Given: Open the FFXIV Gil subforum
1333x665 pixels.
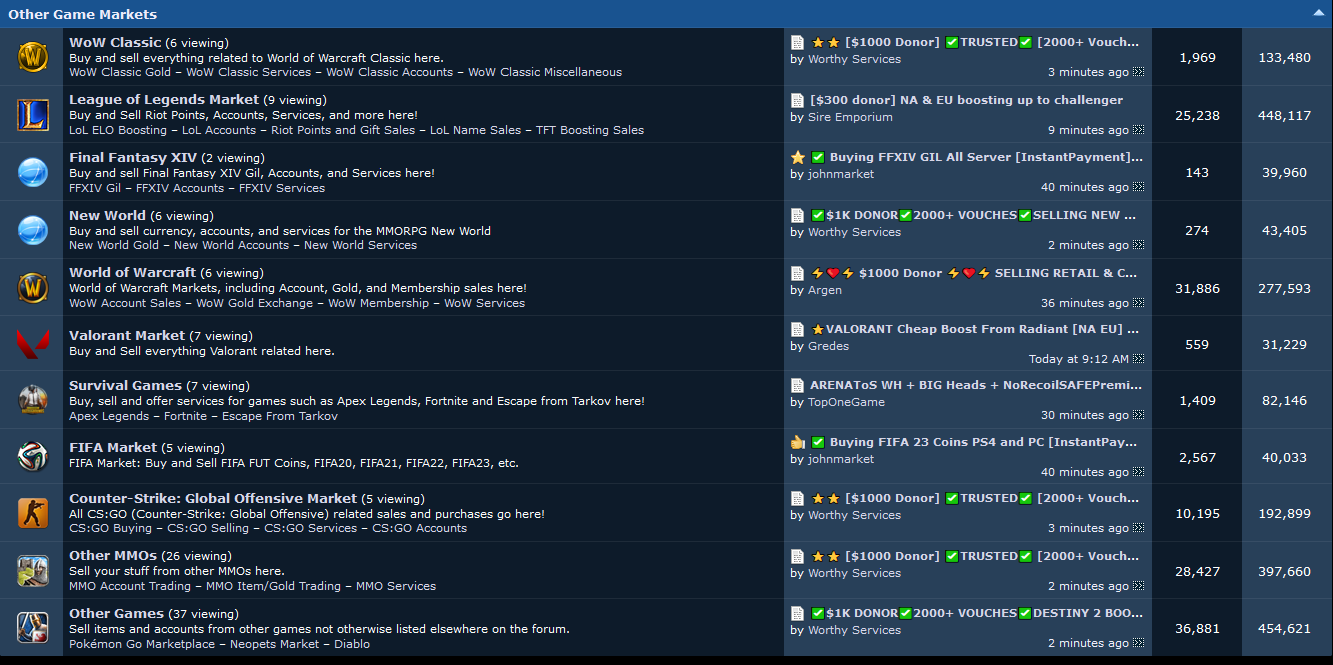Looking at the screenshot, I should pos(95,188).
